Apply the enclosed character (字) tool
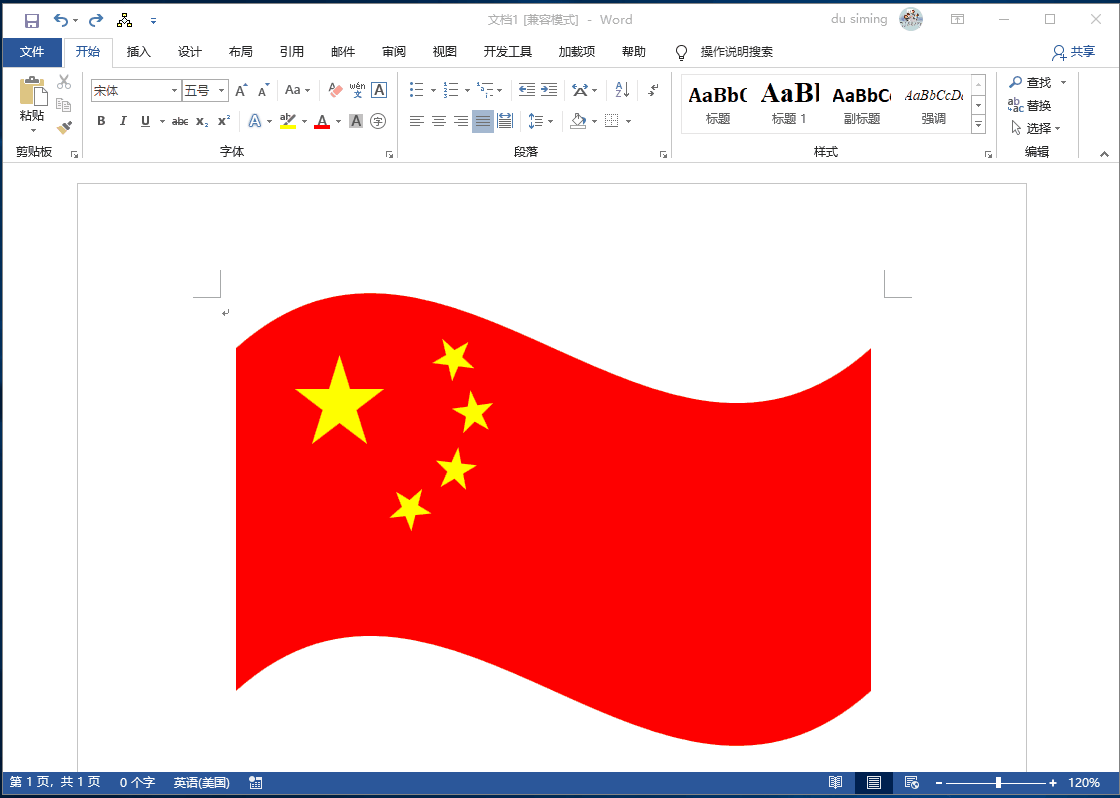Viewport: 1120px width, 798px height. [379, 121]
